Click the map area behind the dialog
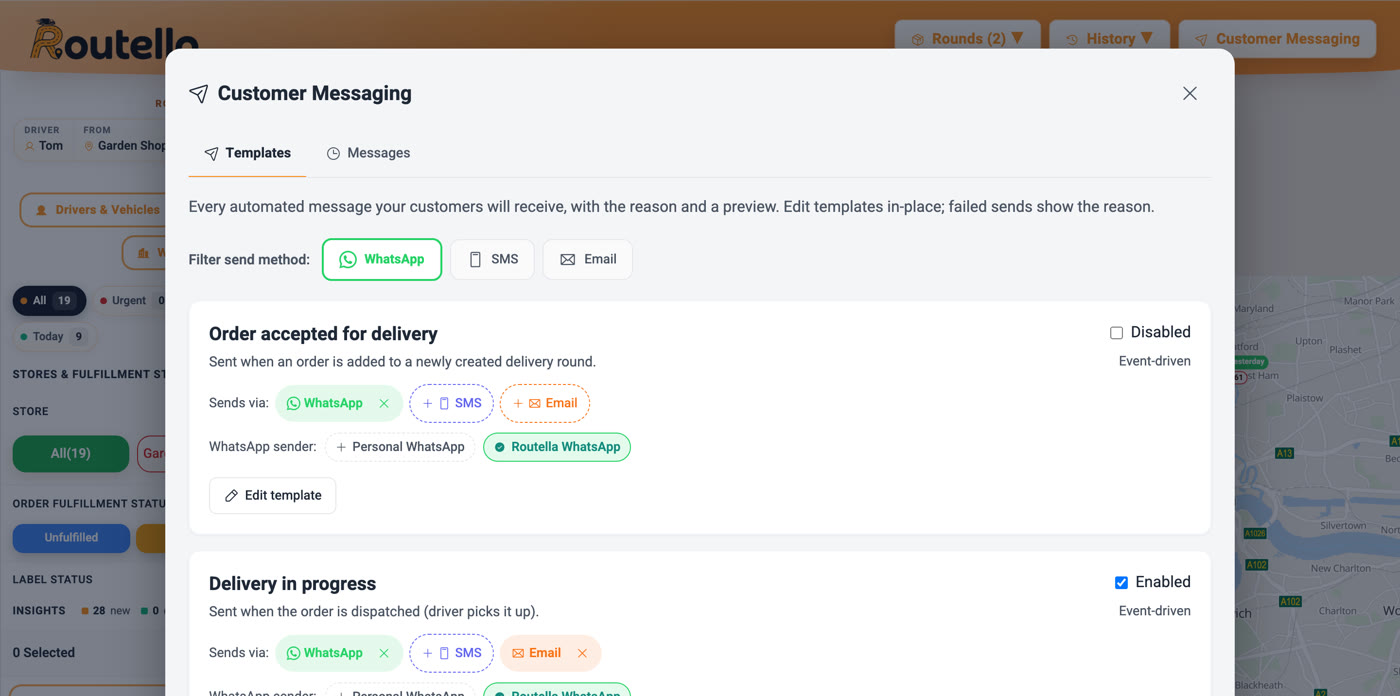Screen dimensions: 1400x696 (1317, 486)
